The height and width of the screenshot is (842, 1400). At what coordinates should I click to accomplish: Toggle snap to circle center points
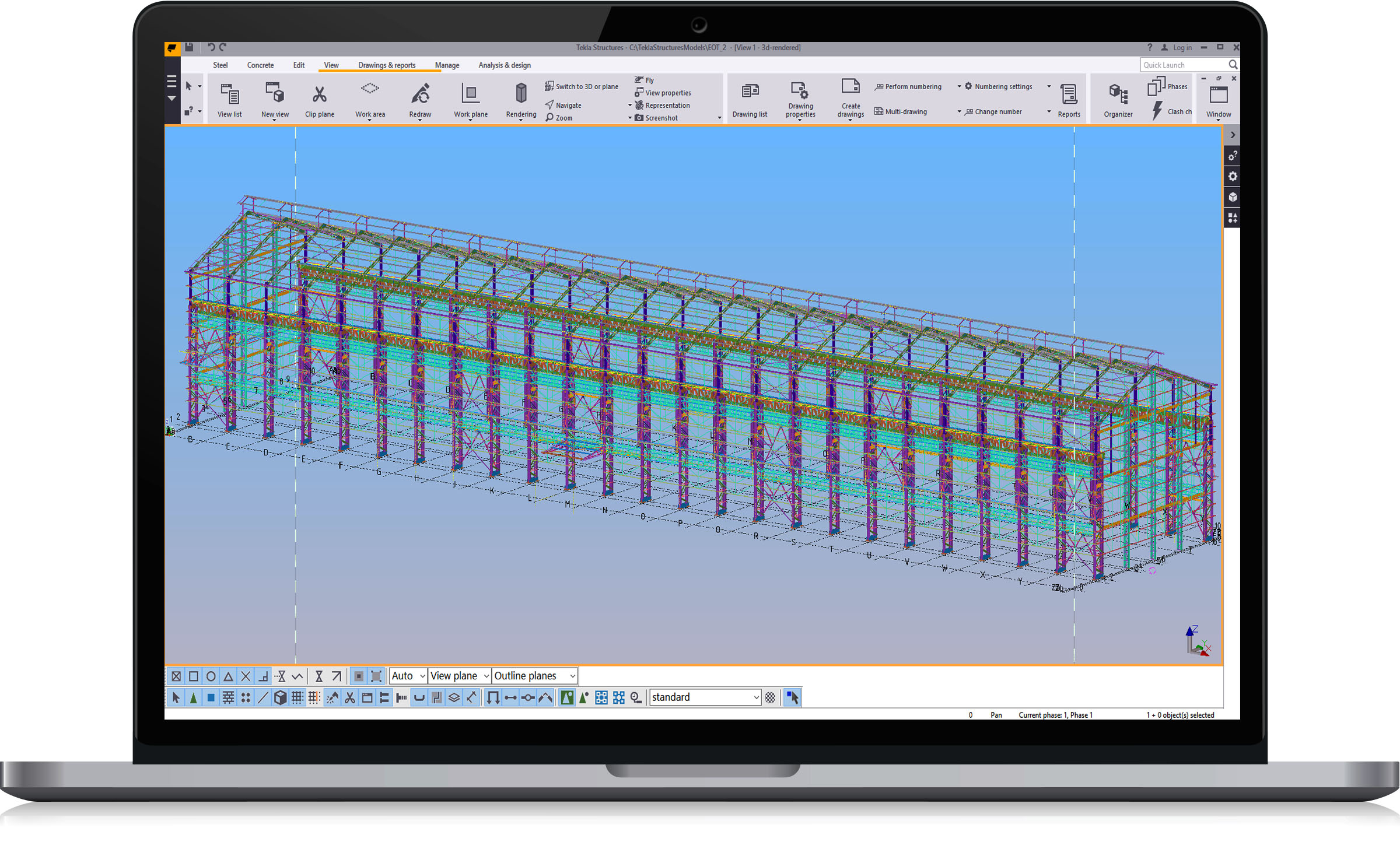pos(211,676)
